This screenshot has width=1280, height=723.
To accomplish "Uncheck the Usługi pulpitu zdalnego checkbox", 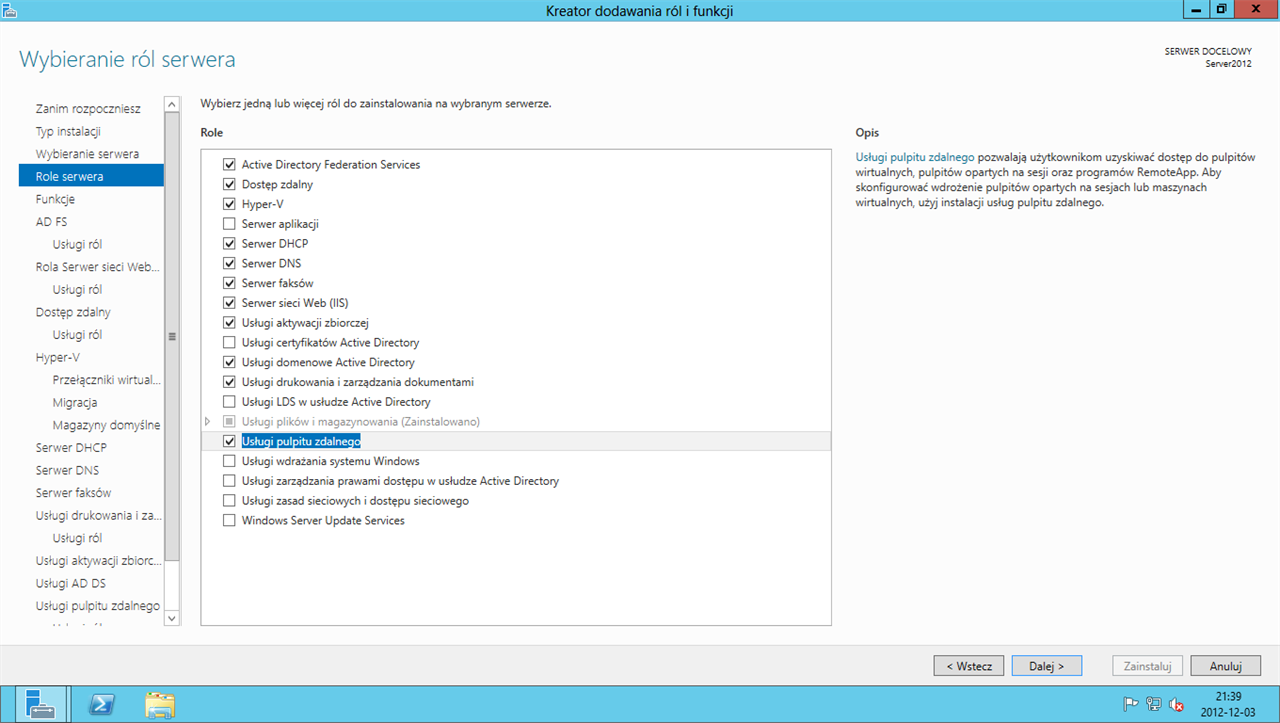I will (229, 441).
